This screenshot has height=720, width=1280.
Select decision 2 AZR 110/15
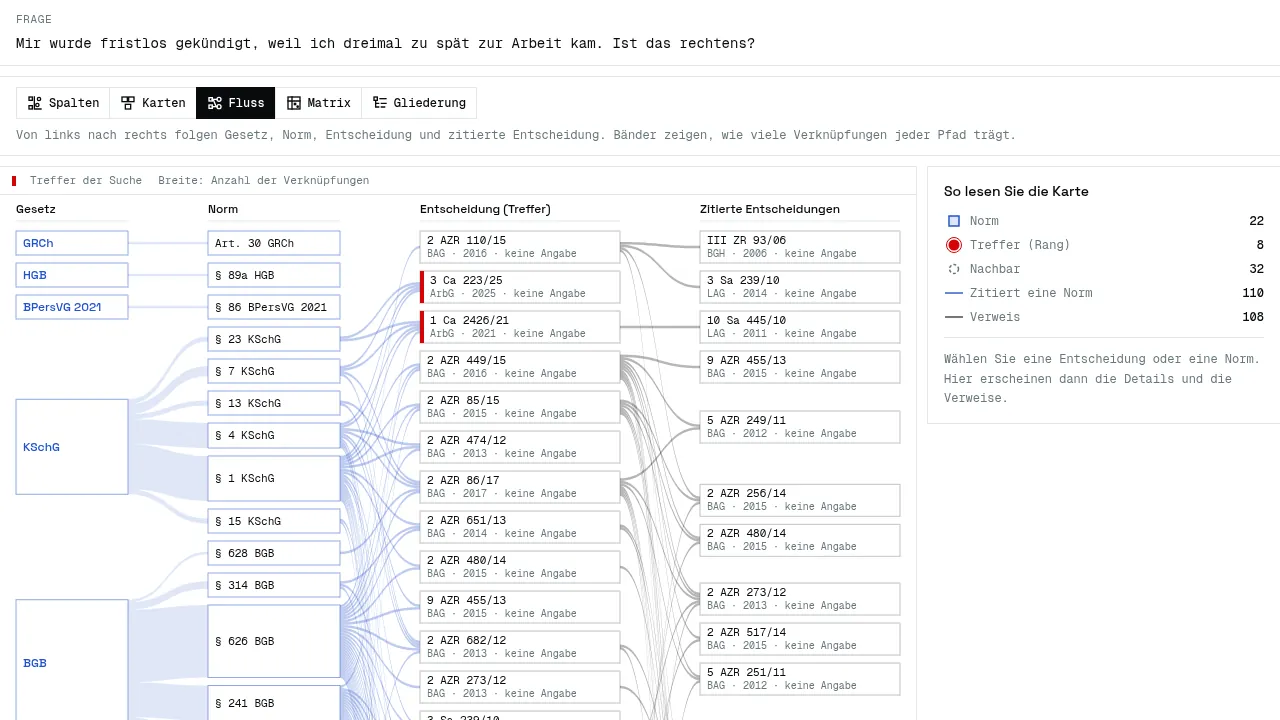[520, 247]
